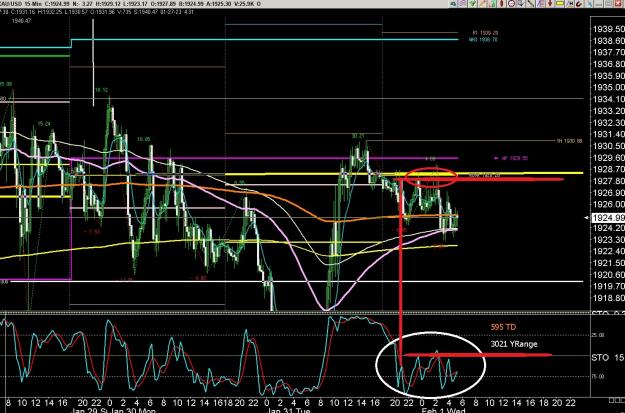The image size is (625, 413).
Task: Click the green swirl refresh toolbar icon
Action: click(x=454, y=4)
